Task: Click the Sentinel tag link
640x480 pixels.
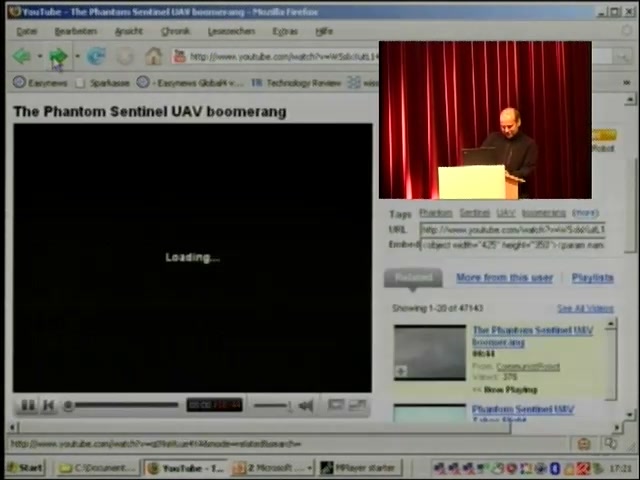Action: [x=475, y=213]
